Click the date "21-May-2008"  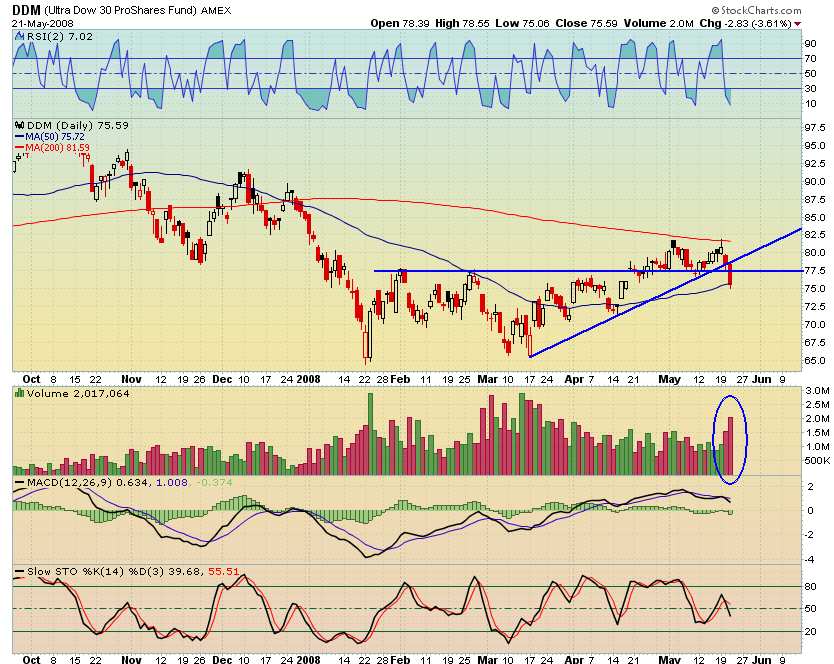pyautogui.click(x=43, y=23)
